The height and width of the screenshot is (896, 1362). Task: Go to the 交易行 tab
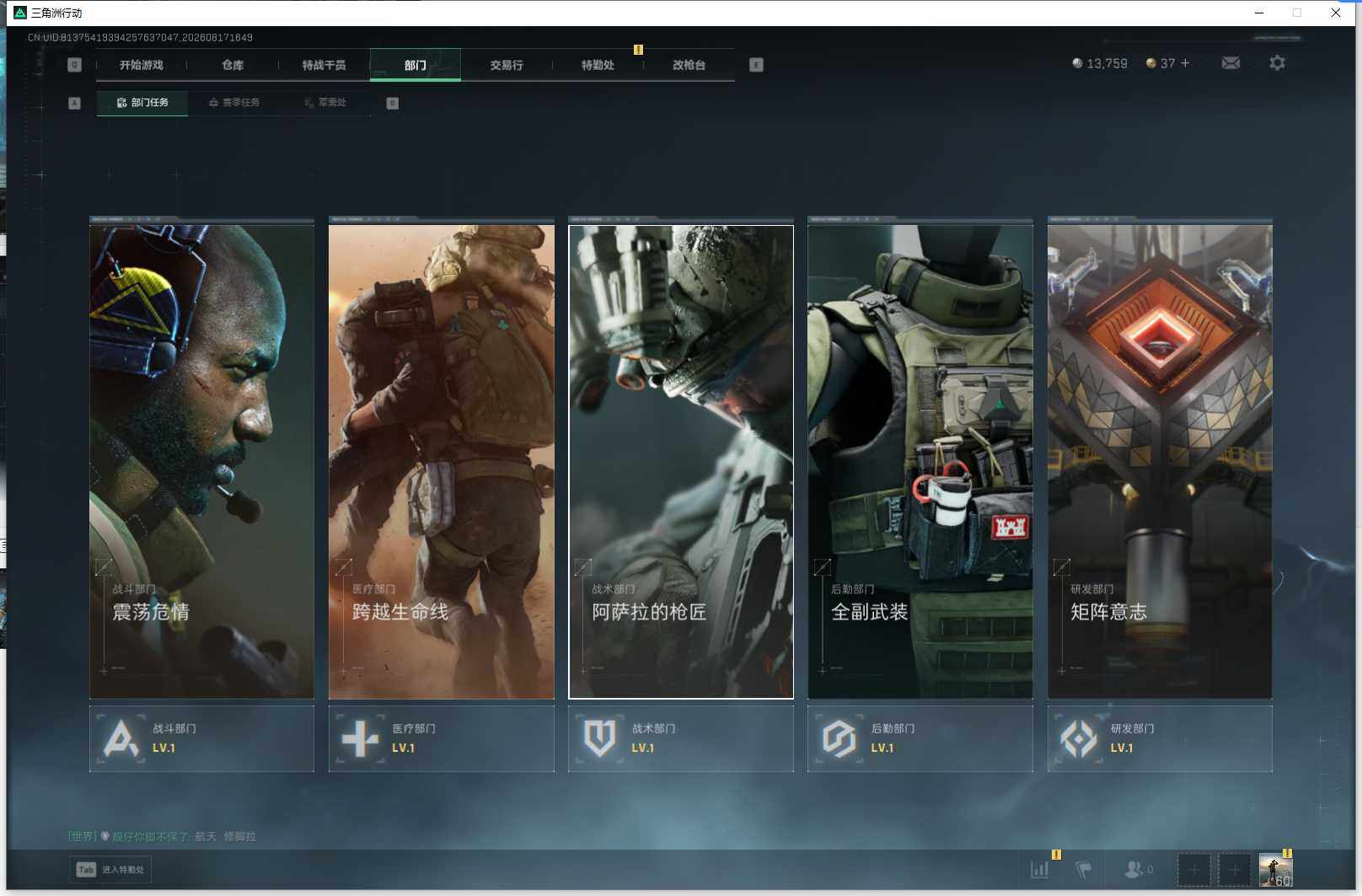[x=507, y=65]
